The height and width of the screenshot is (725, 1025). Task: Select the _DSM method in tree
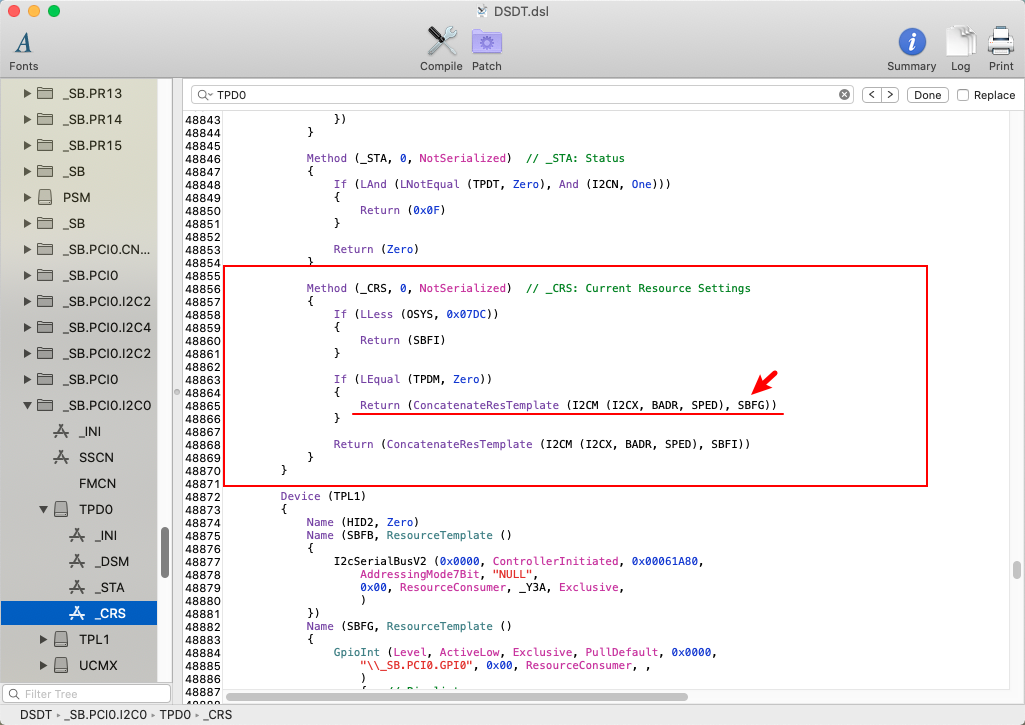111,561
